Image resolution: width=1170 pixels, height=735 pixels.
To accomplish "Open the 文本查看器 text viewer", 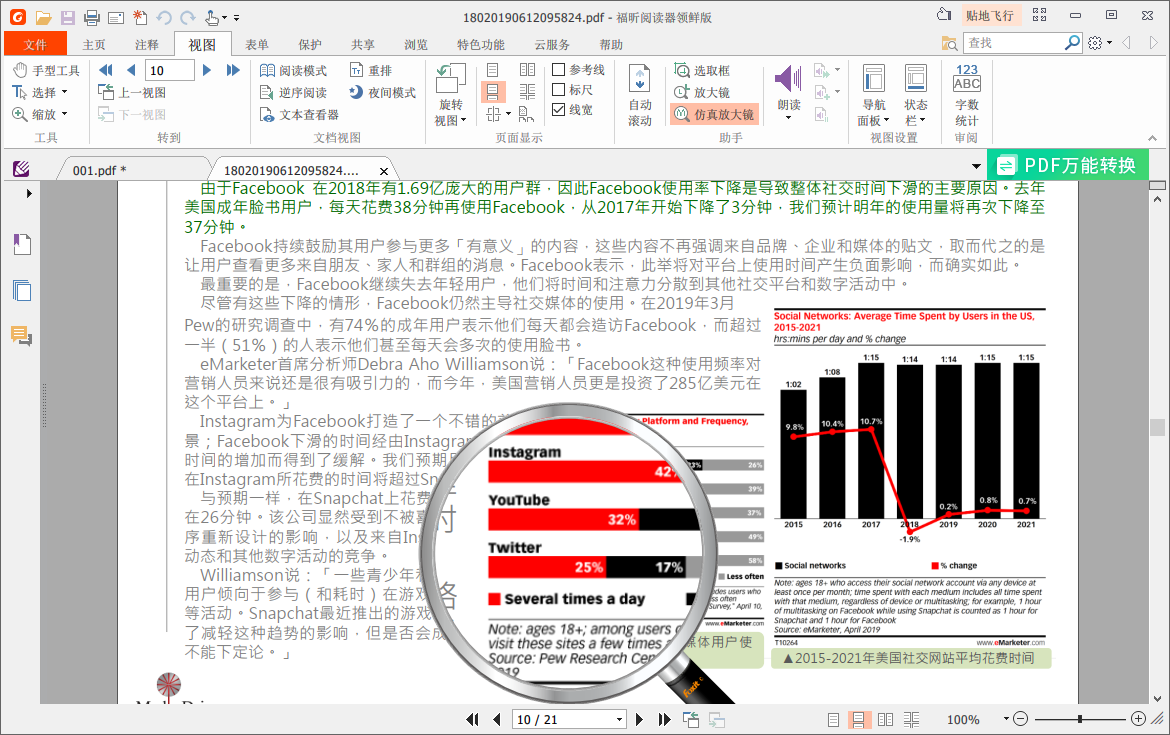I will (299, 115).
